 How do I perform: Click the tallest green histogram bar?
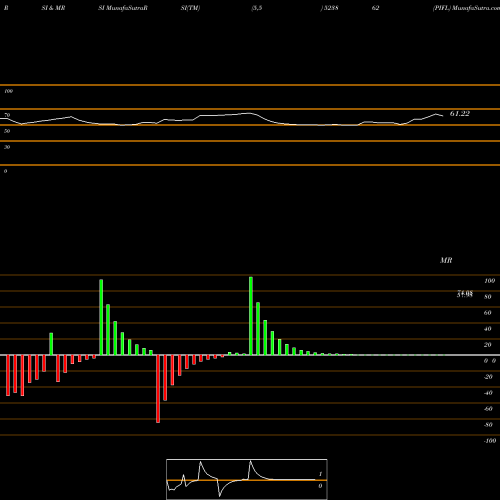pyautogui.click(x=251, y=316)
